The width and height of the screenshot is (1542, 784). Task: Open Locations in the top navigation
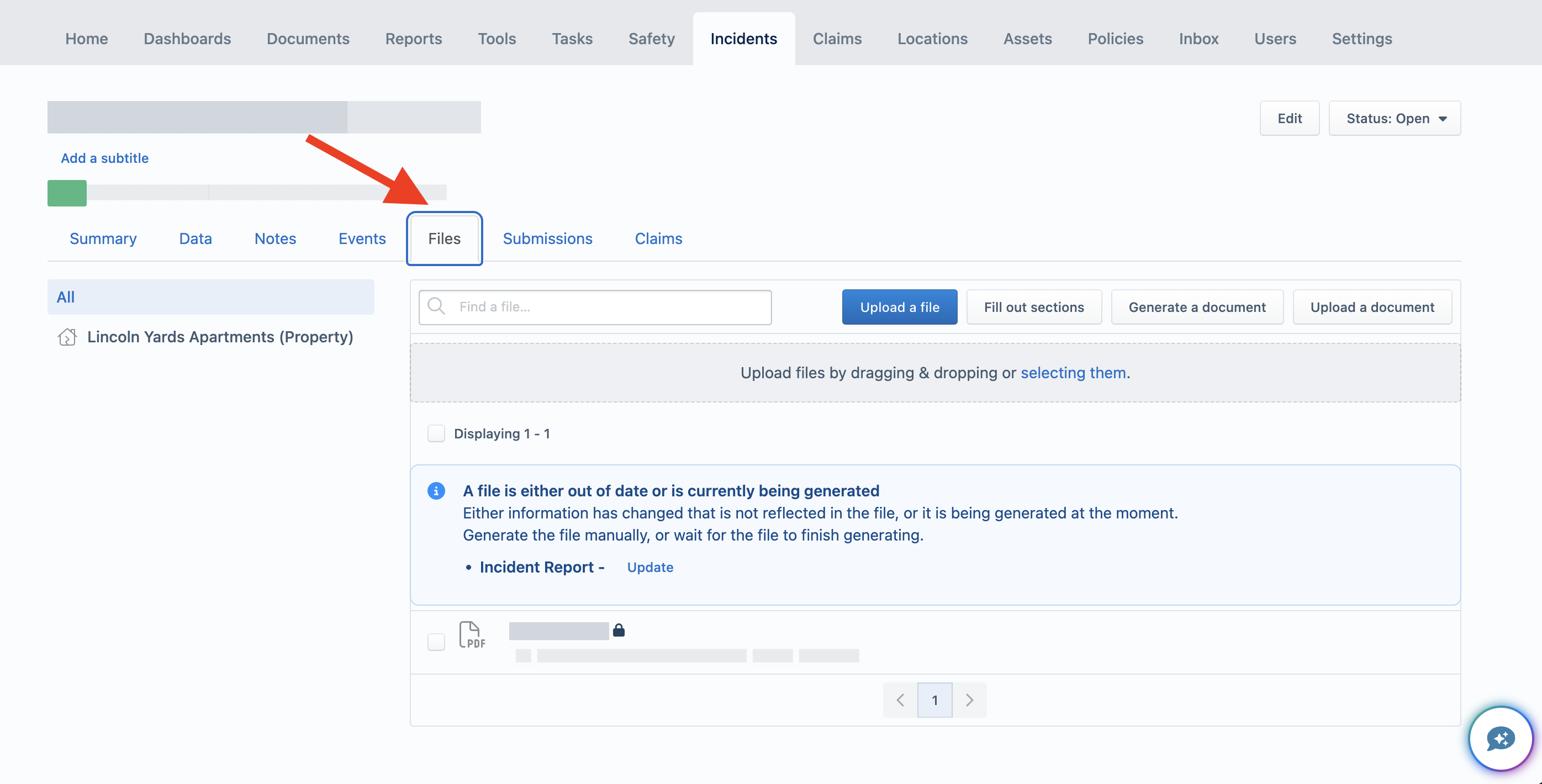coord(932,39)
